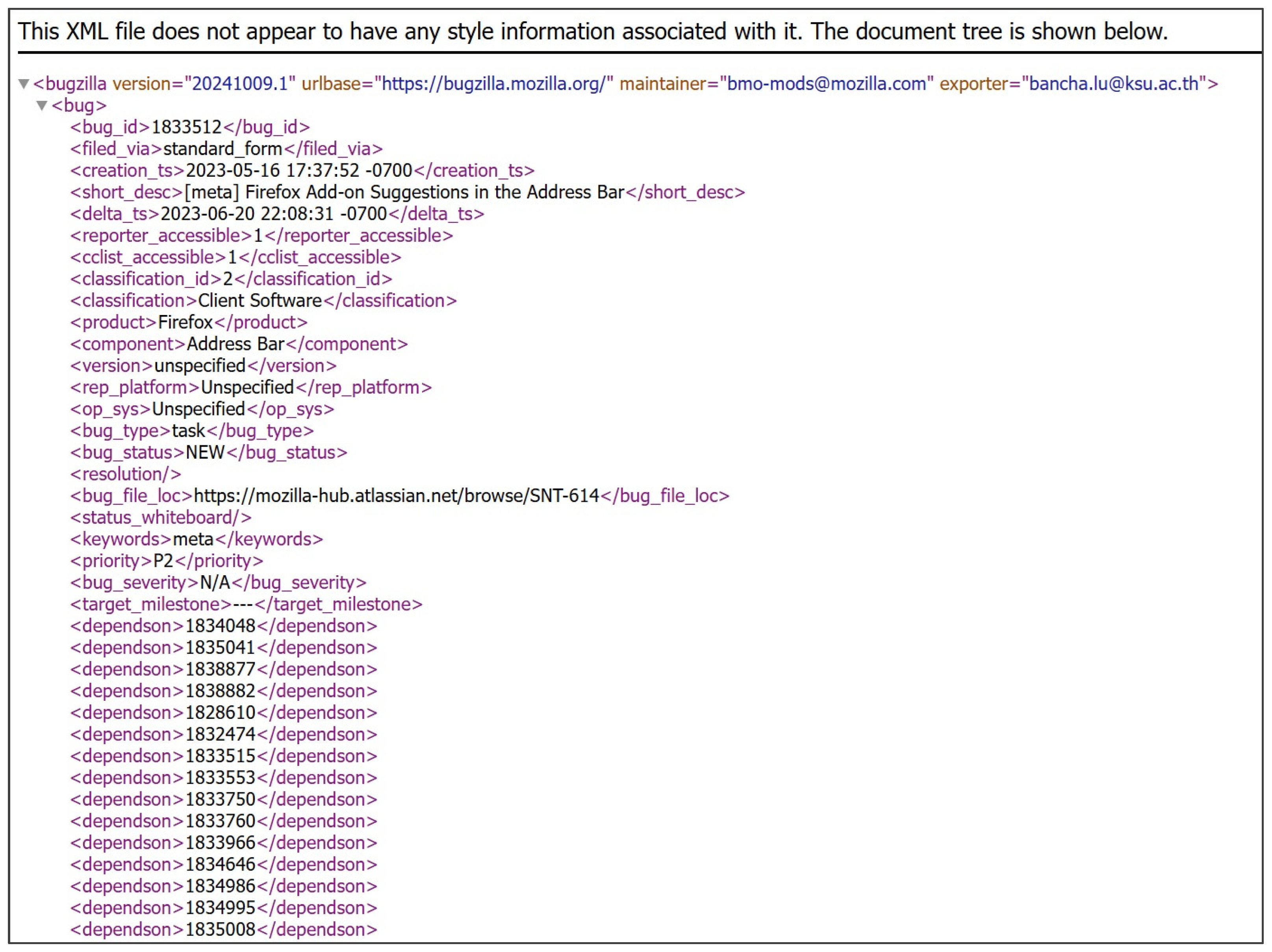Viewport: 1272px width, 952px height.
Task: Click creation_ts value 2023-05-16 17:37:52
Action: coord(299,171)
